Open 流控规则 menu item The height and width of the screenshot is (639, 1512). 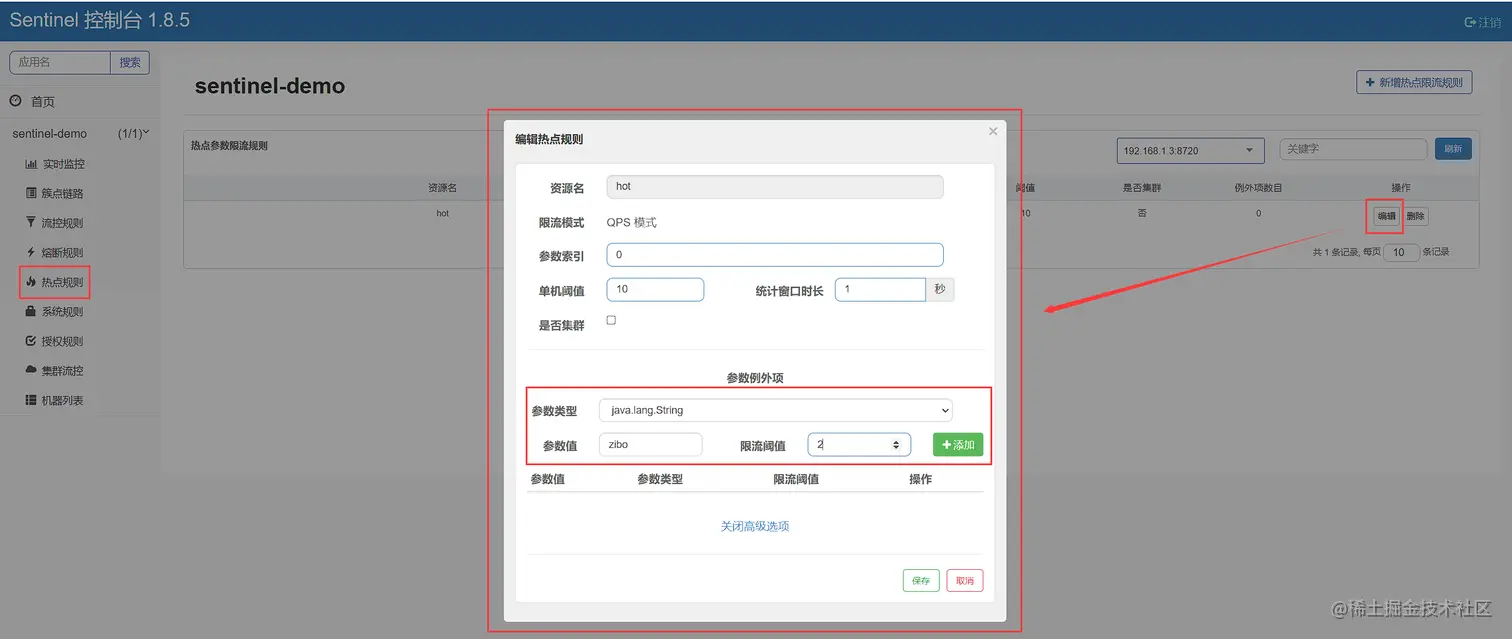coord(63,223)
